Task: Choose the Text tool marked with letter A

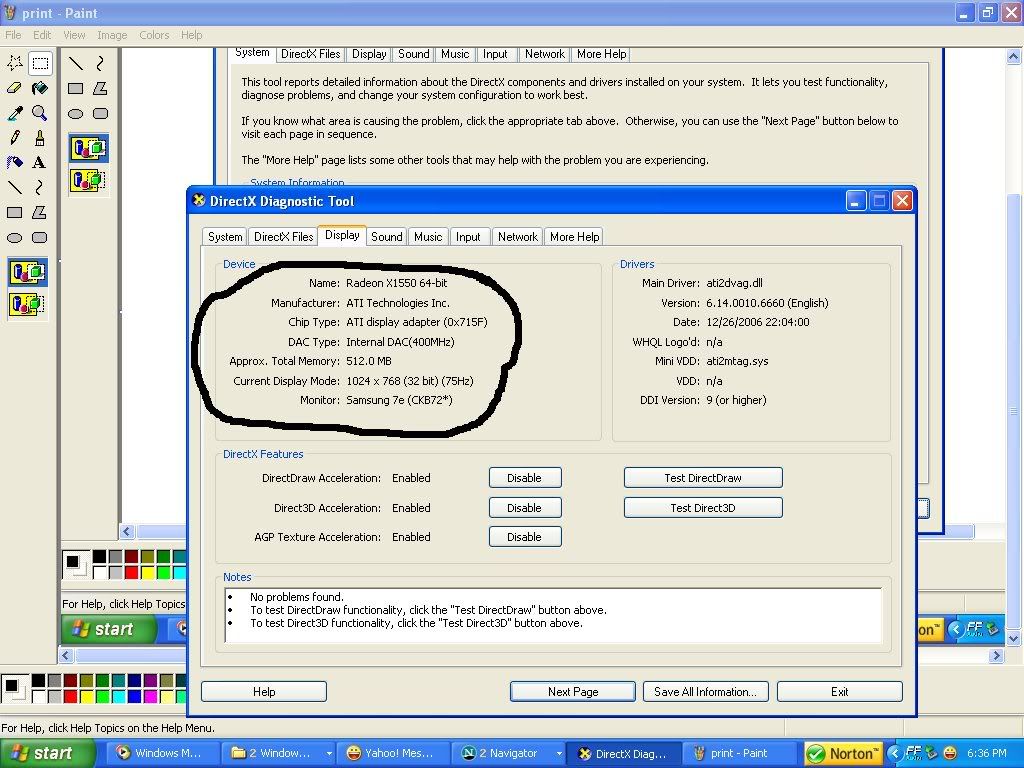Action: point(40,163)
